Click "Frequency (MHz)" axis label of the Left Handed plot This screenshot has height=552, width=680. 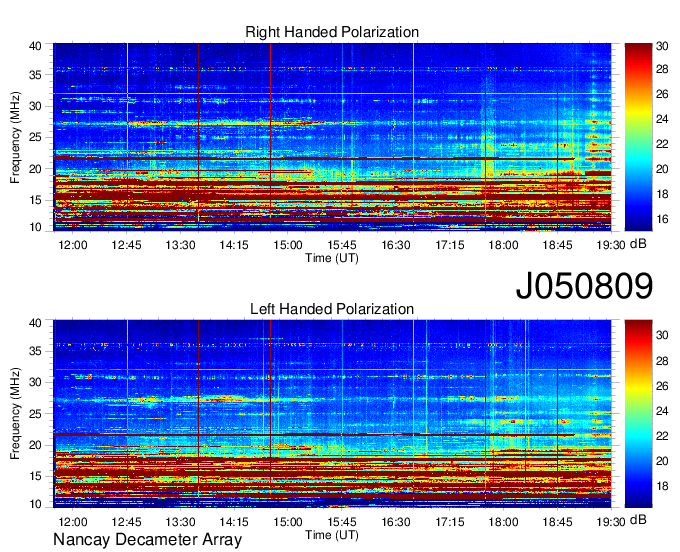click(15, 414)
